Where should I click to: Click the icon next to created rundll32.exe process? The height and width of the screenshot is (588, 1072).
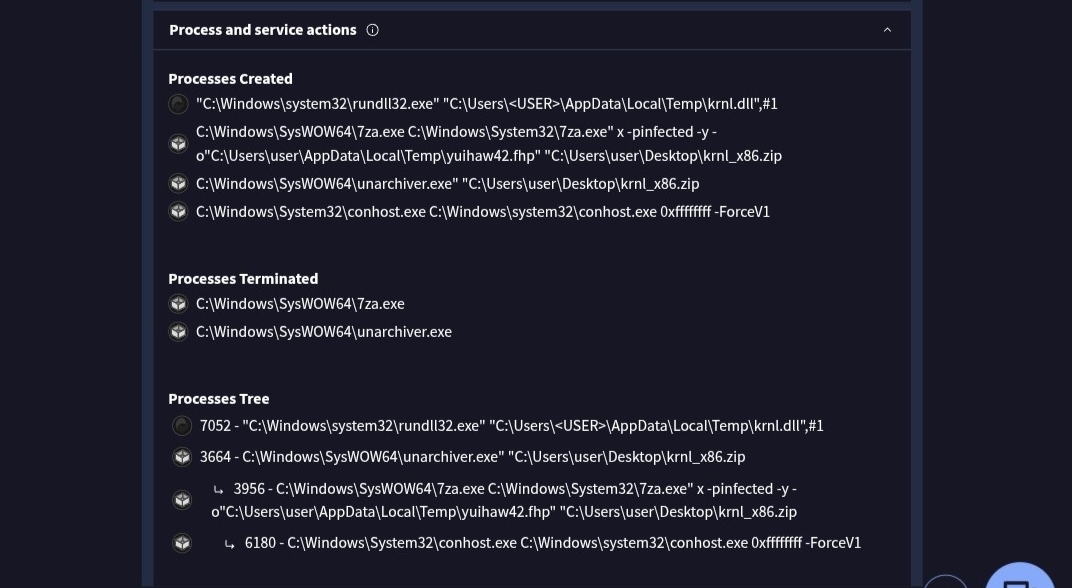point(178,104)
